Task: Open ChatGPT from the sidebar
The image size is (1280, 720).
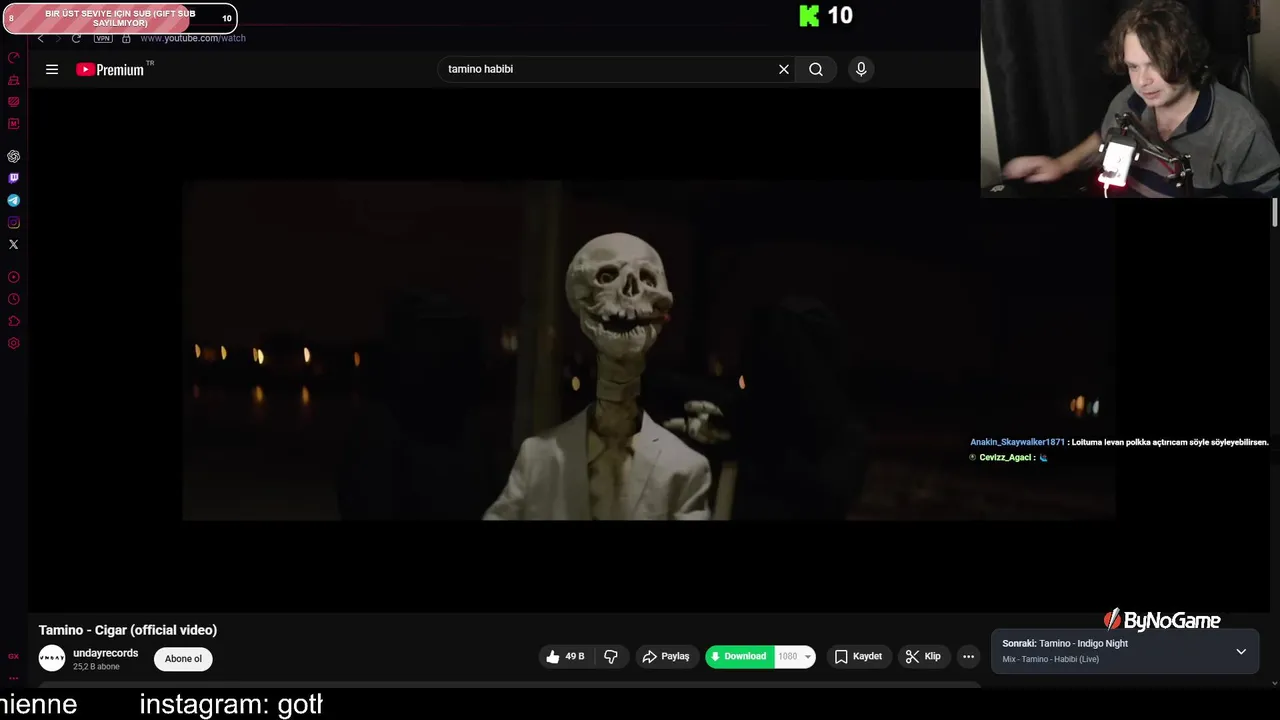Action: click(14, 156)
